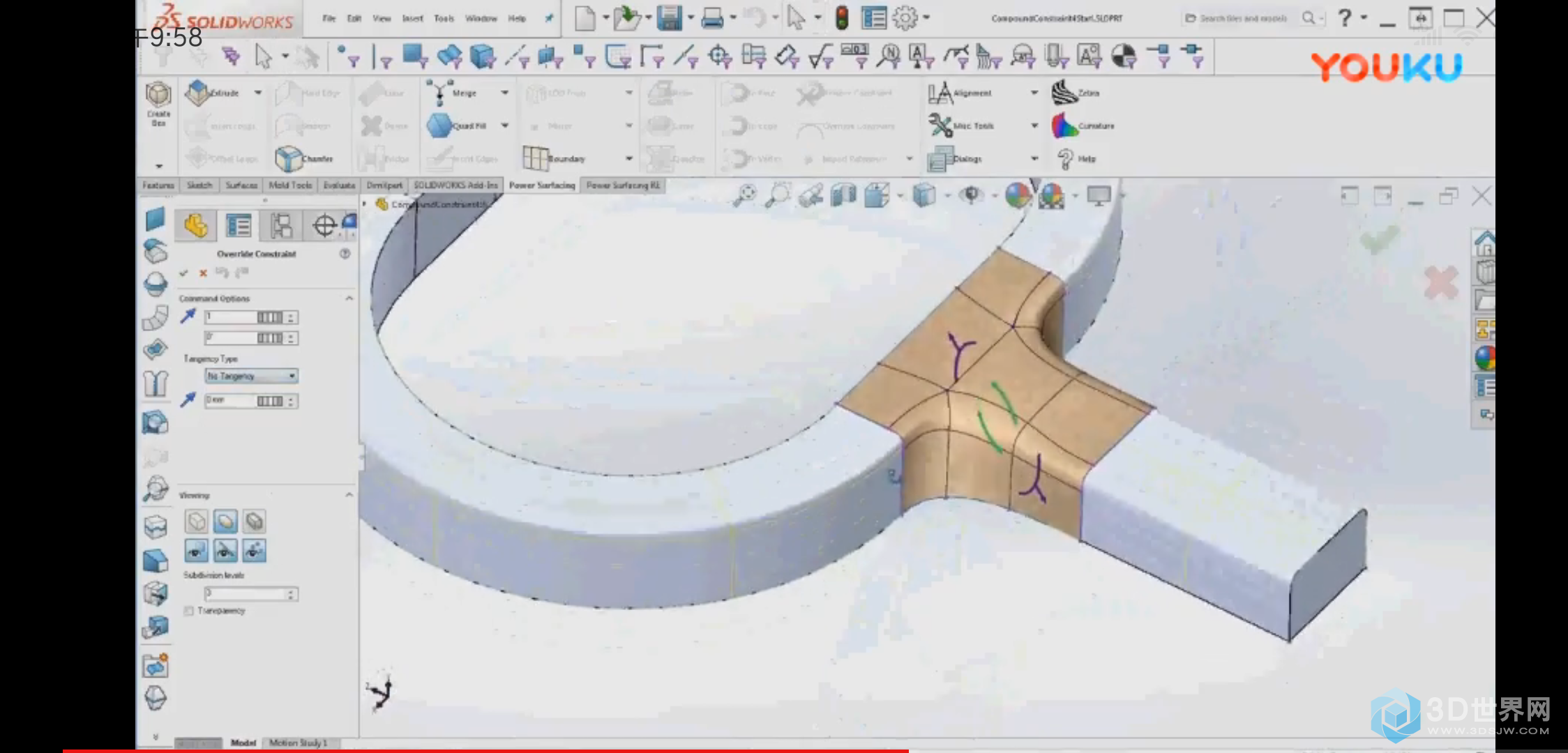Open Misc Tools
This screenshot has height=753, width=1568.
pos(961,125)
